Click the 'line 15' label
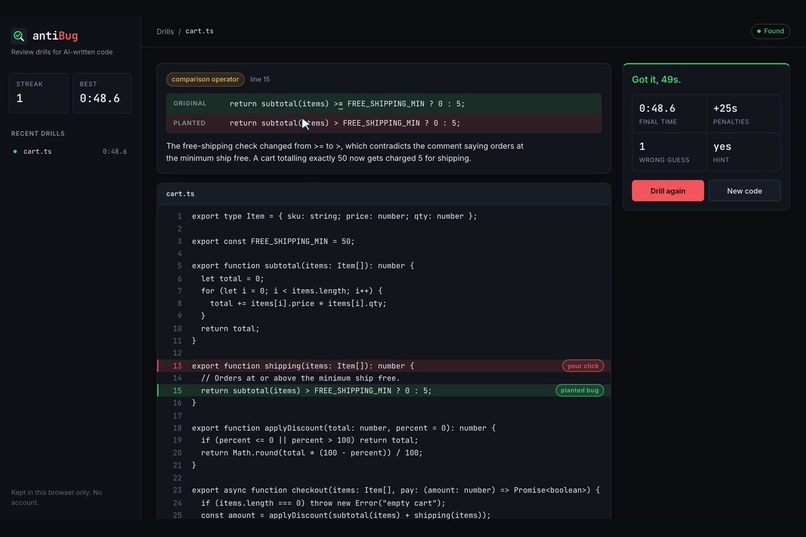This screenshot has height=537, width=806. [260, 79]
